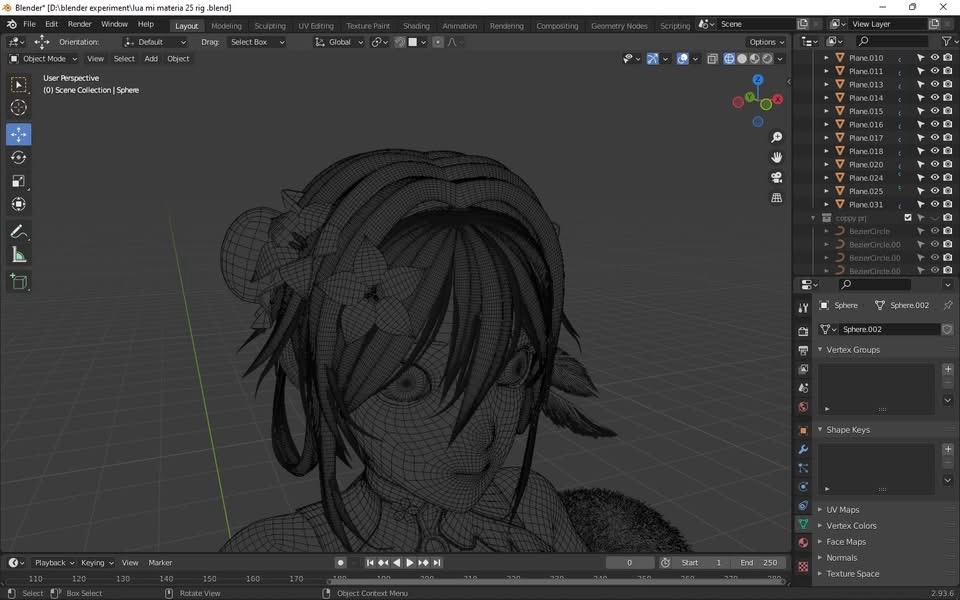960x600 pixels.
Task: Toggle the camera view icon
Action: tap(776, 177)
